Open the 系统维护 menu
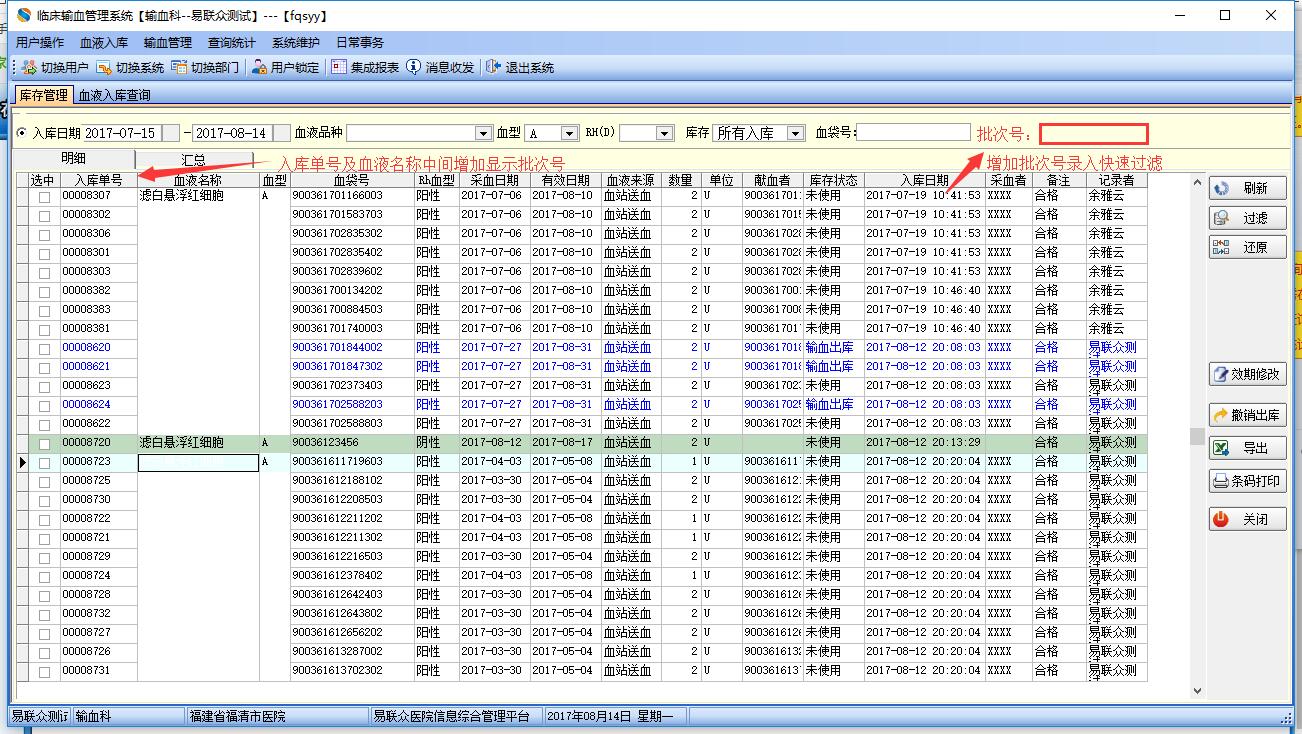Viewport: 1302px width, 734px height. (x=296, y=43)
